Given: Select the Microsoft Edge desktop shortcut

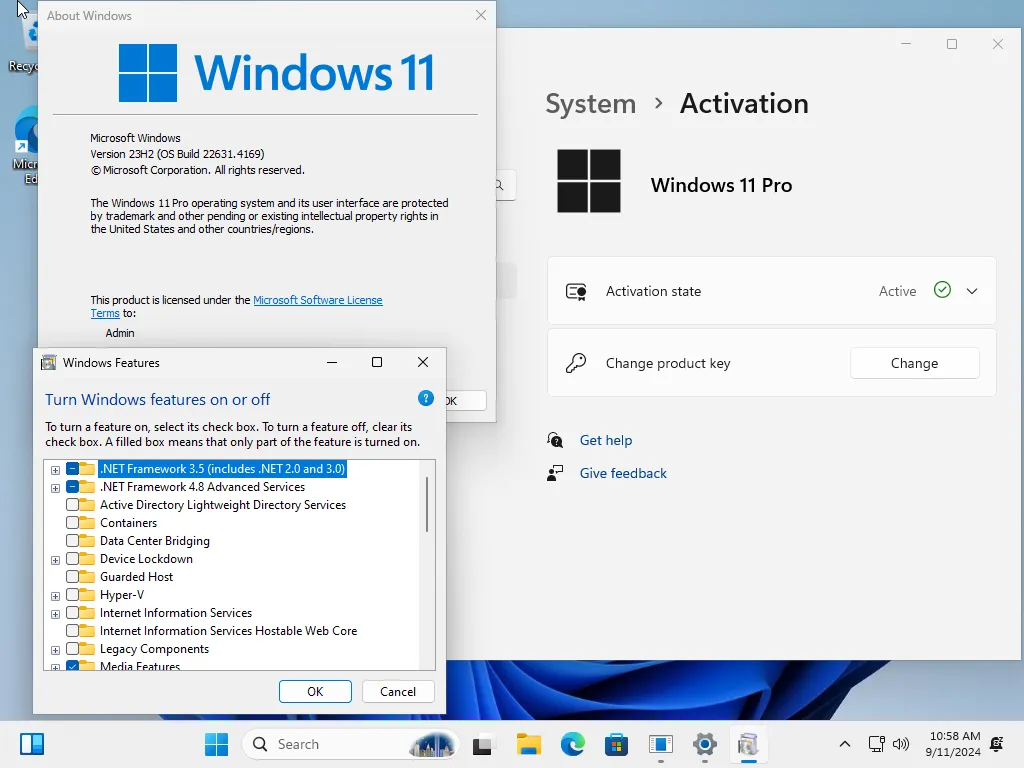Looking at the screenshot, I should tap(25, 147).
